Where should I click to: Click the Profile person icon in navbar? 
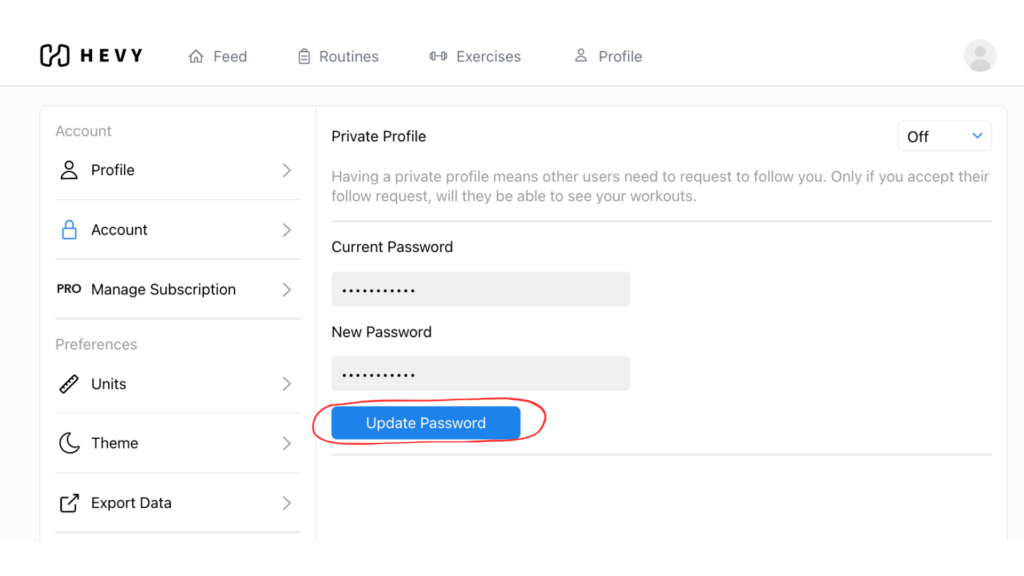click(x=581, y=56)
